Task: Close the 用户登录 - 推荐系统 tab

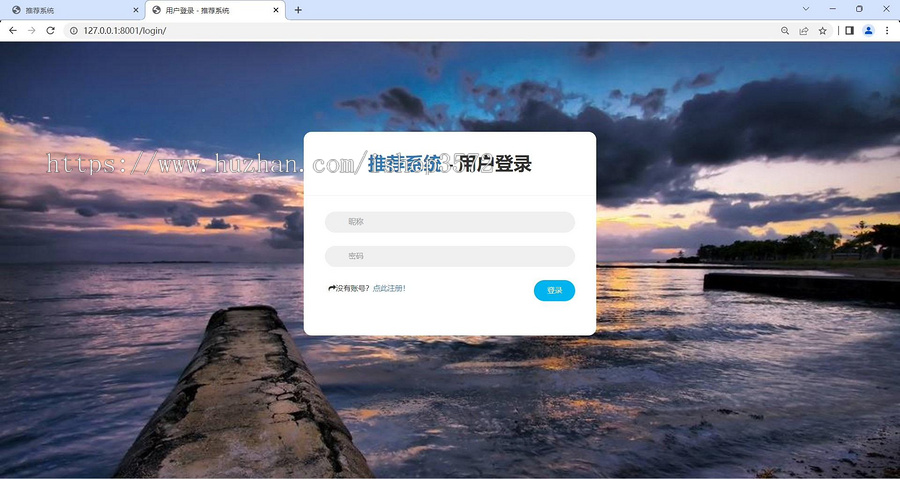Action: 276,10
